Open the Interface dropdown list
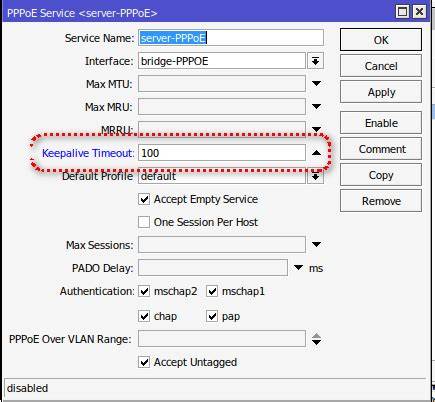 [316, 61]
